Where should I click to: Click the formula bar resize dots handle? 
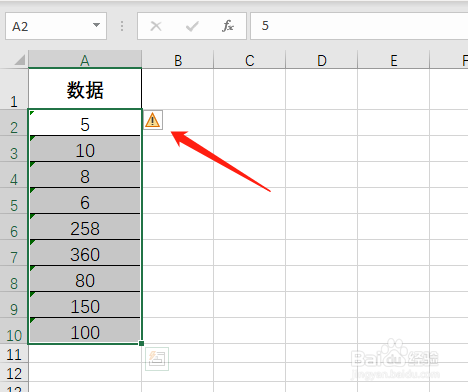[x=122, y=26]
